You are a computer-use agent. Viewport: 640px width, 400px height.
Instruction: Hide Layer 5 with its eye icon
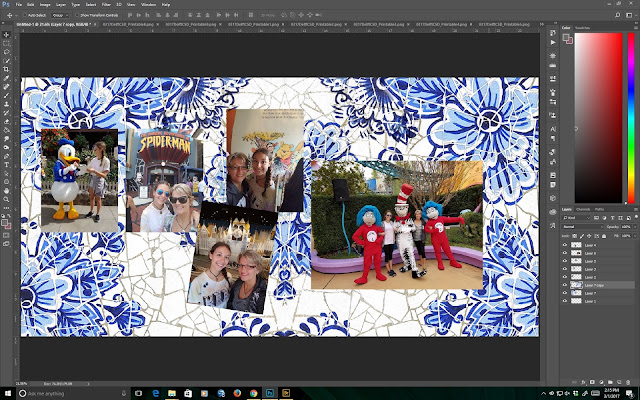565,261
